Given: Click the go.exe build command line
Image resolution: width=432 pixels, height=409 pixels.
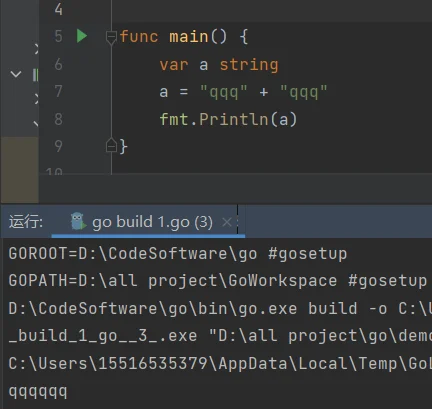Looking at the screenshot, I should (220, 309).
